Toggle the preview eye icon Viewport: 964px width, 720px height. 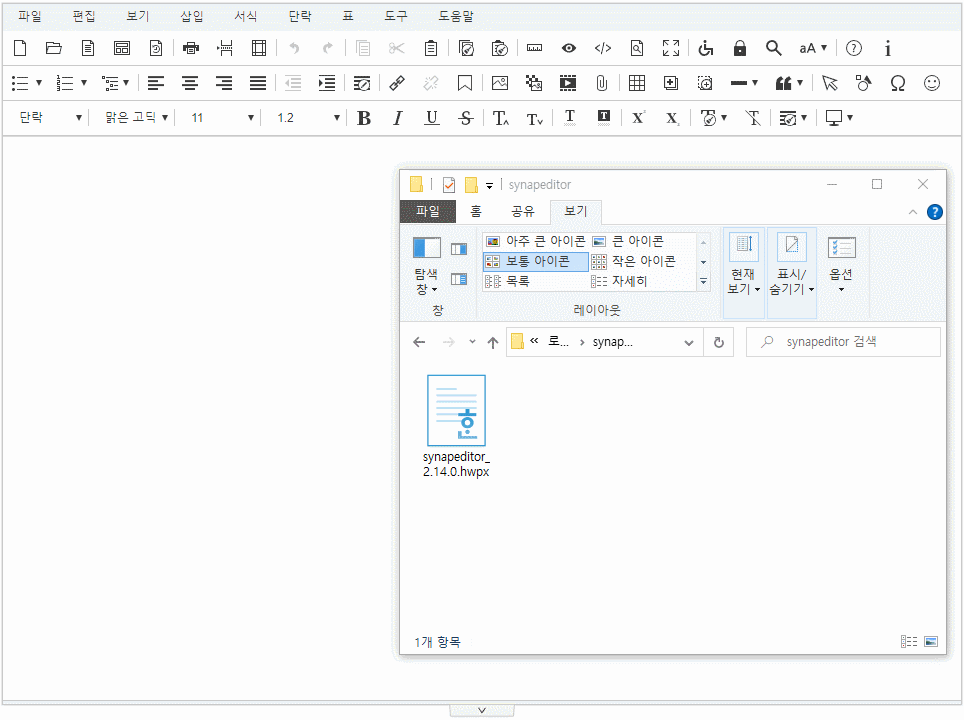568,48
